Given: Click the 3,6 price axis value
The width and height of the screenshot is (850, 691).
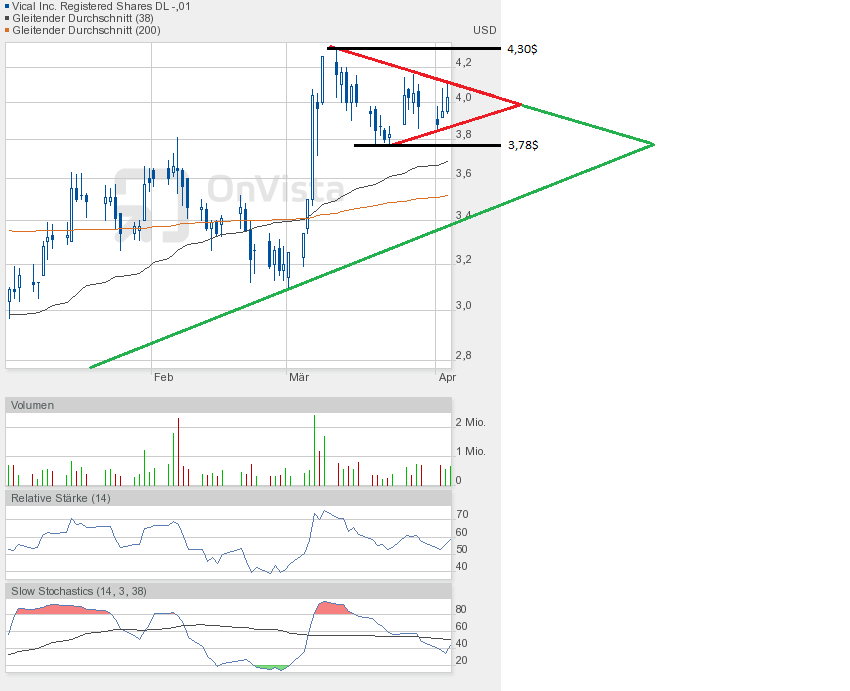Looking at the screenshot, I should click(463, 173).
